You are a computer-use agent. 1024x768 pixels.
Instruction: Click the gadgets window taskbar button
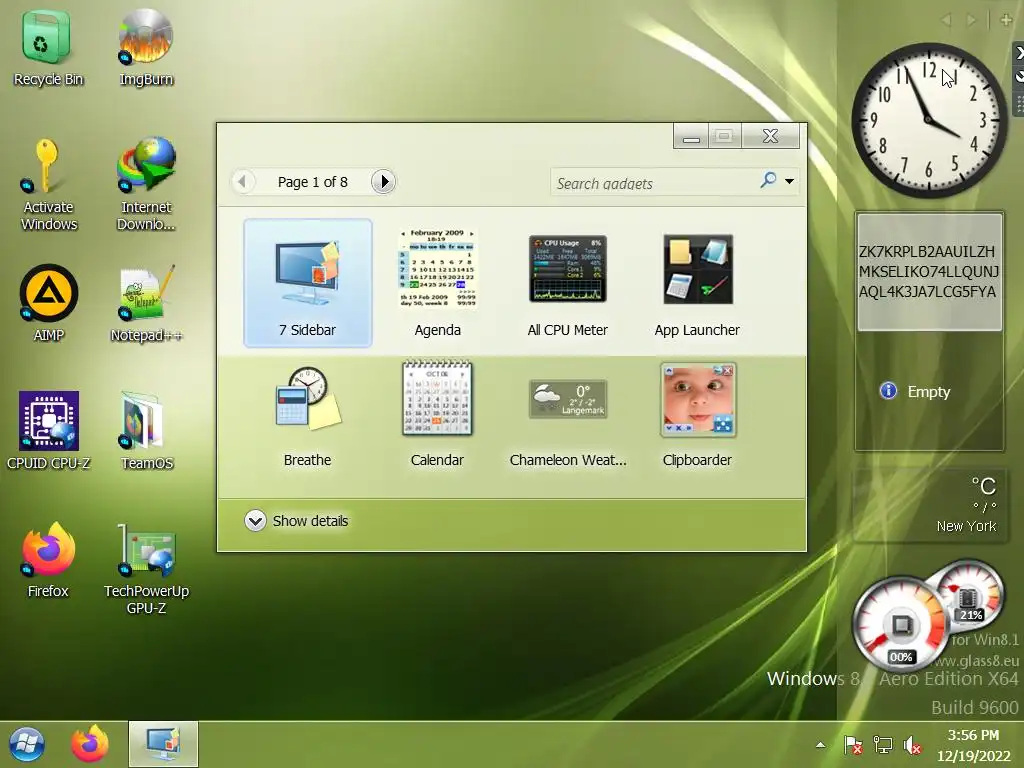click(163, 744)
